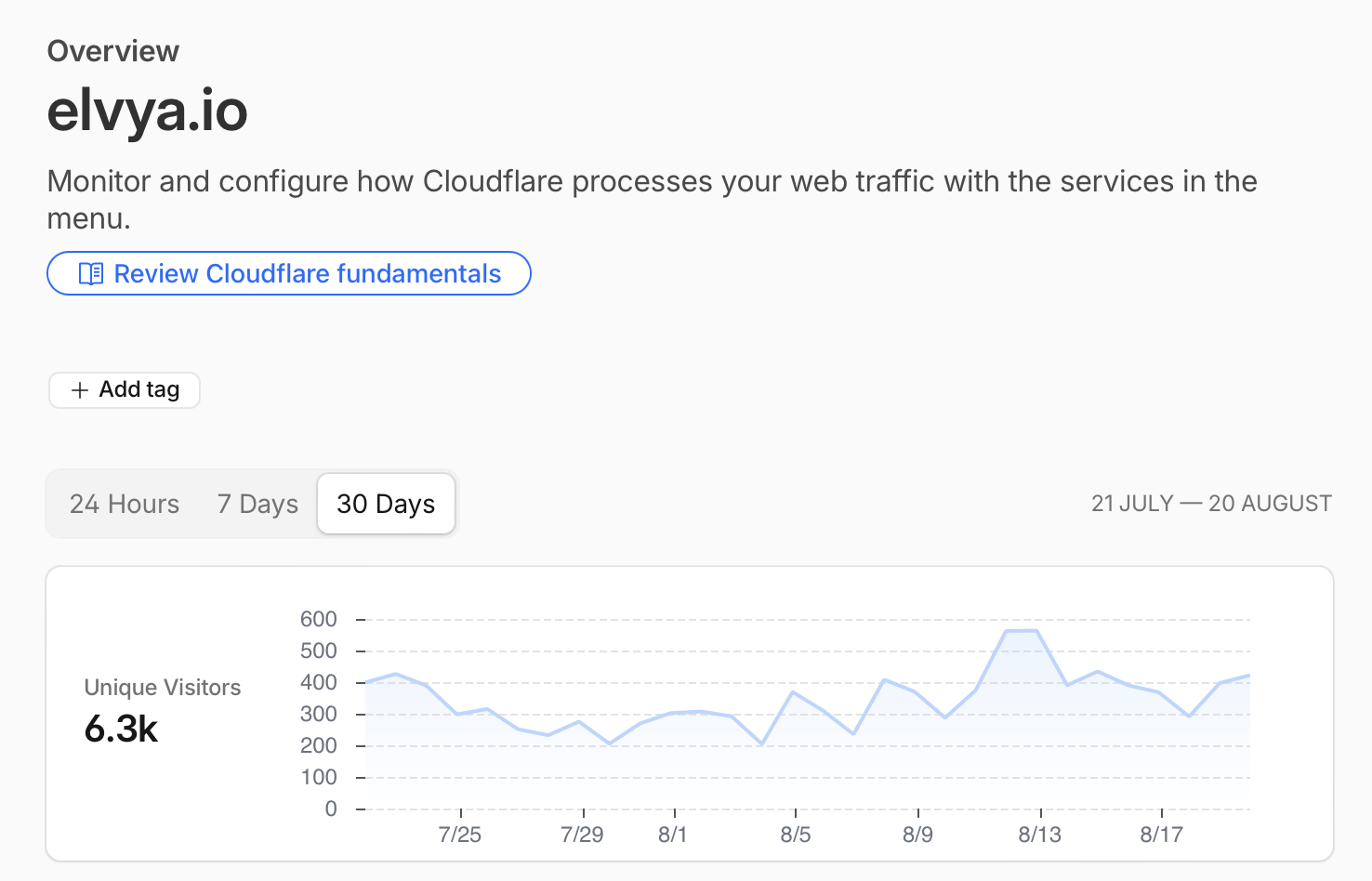Switch to the 24 Hours tab
Viewport: 1372px width, 881px height.
[125, 504]
